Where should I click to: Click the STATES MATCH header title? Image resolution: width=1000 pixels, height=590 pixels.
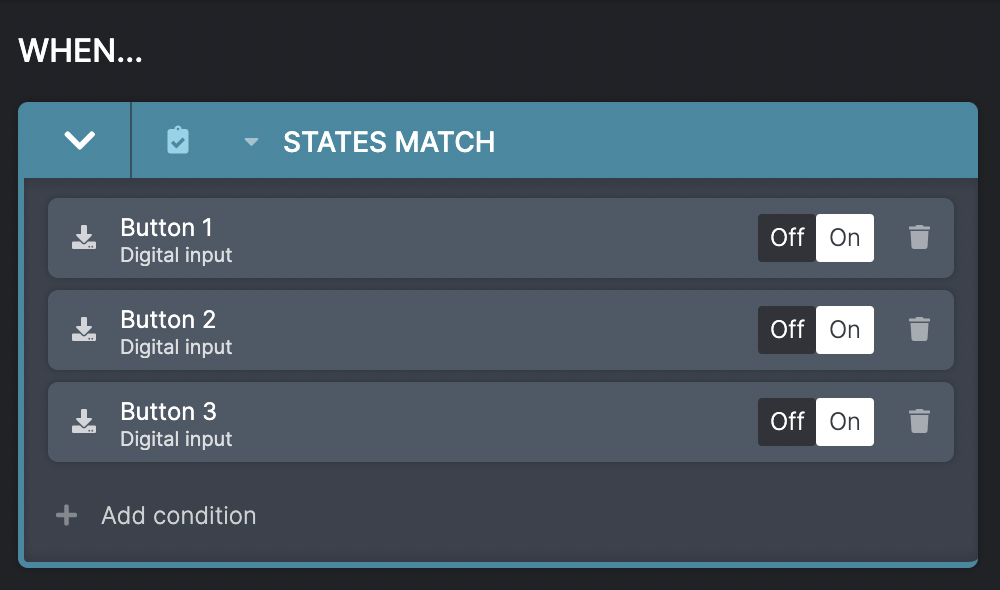point(389,142)
